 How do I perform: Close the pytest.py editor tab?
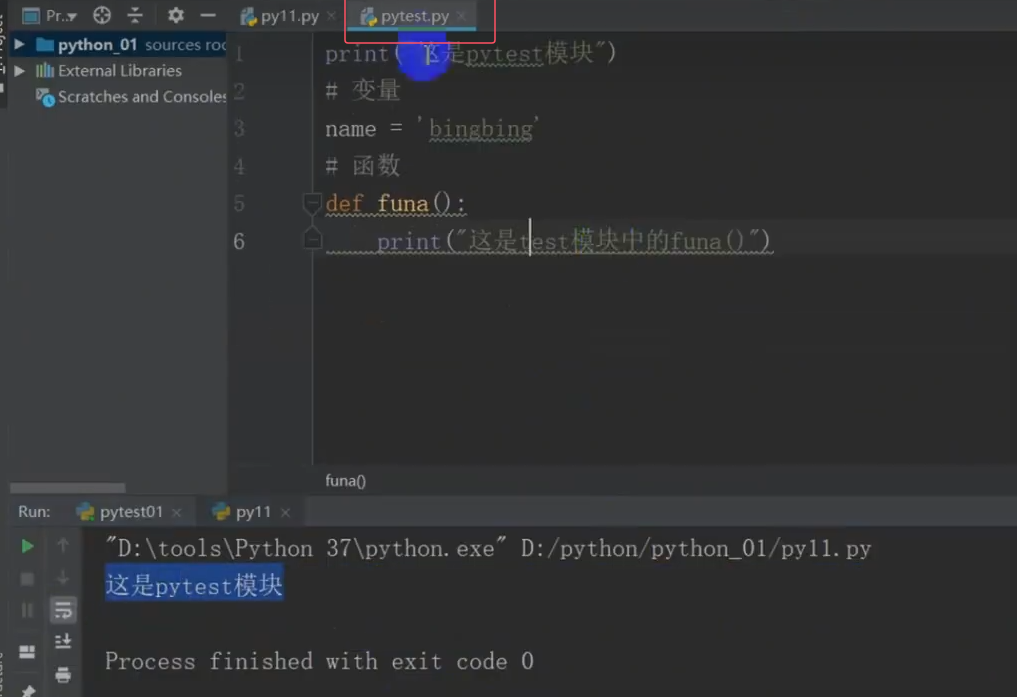[461, 16]
